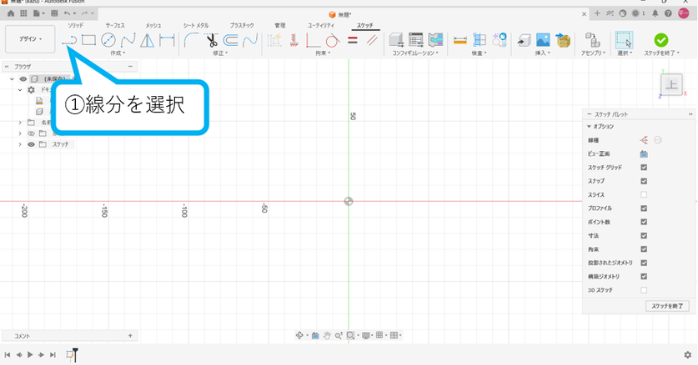
Task: Select the Offset tool
Action: tap(231, 41)
